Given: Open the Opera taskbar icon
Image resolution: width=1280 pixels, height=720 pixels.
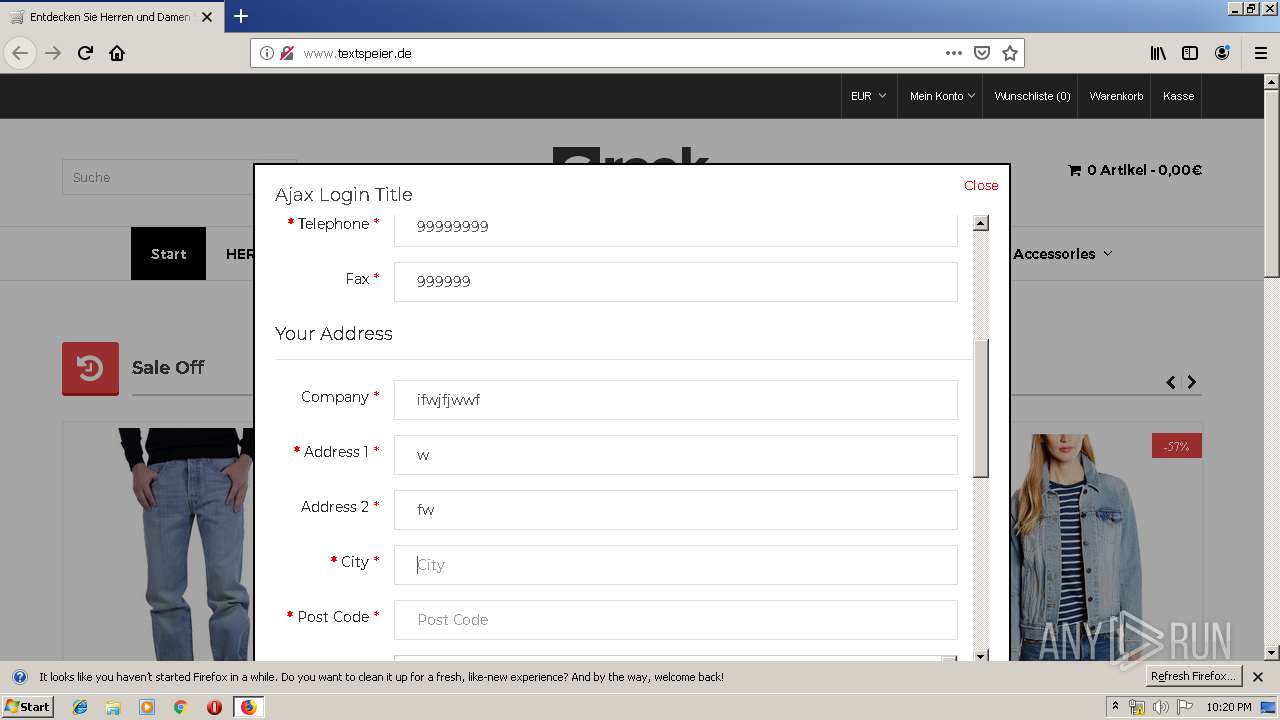Looking at the screenshot, I should (214, 707).
